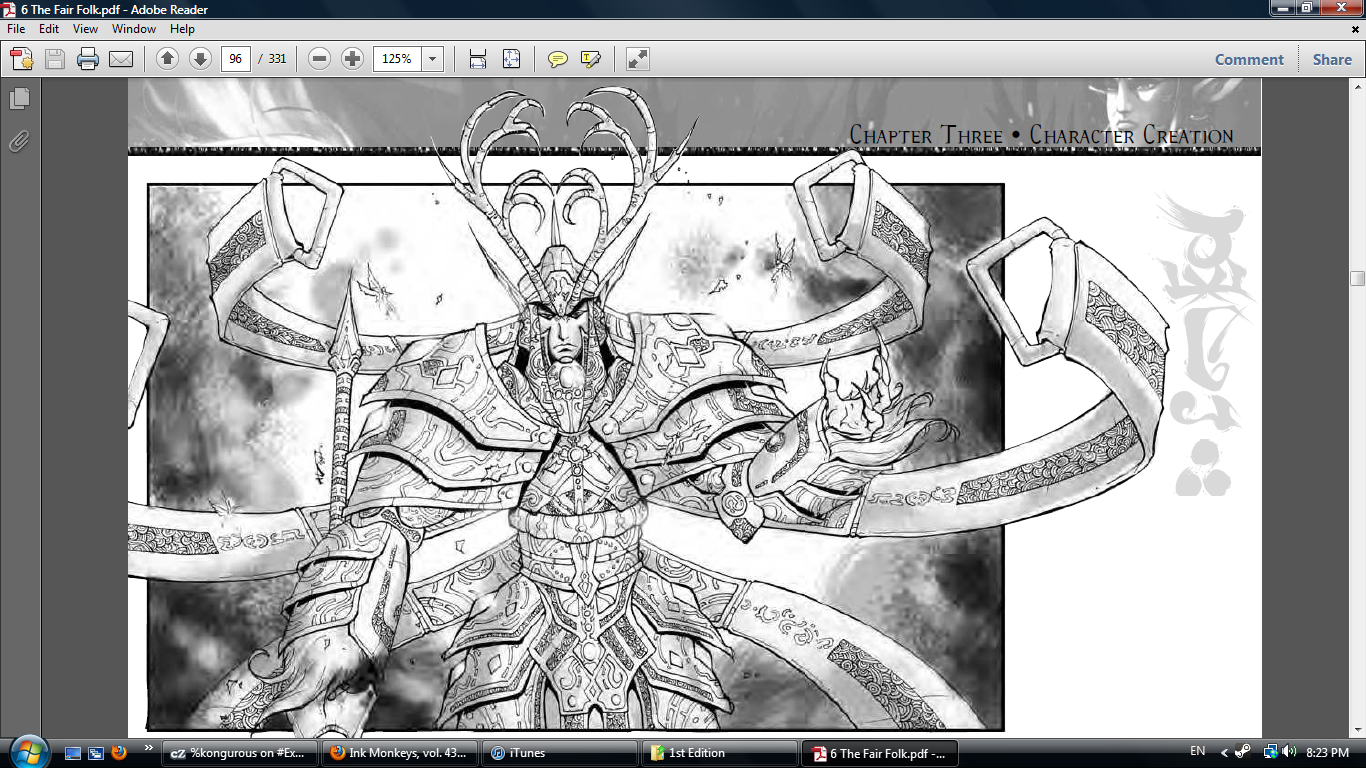1366x768 pixels.
Task: Click the 6 The Fair Folk.pdf taskbar button
Action: (x=880, y=753)
